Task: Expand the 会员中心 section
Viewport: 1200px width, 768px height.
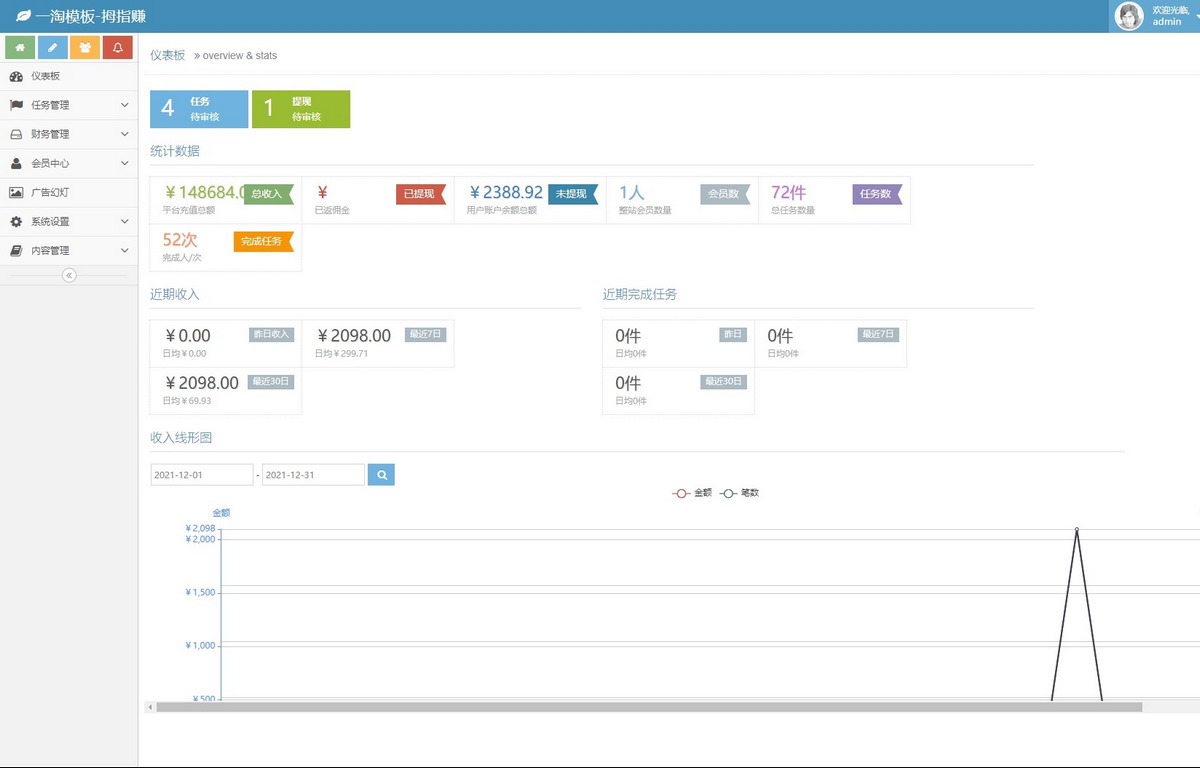Action: click(68, 163)
